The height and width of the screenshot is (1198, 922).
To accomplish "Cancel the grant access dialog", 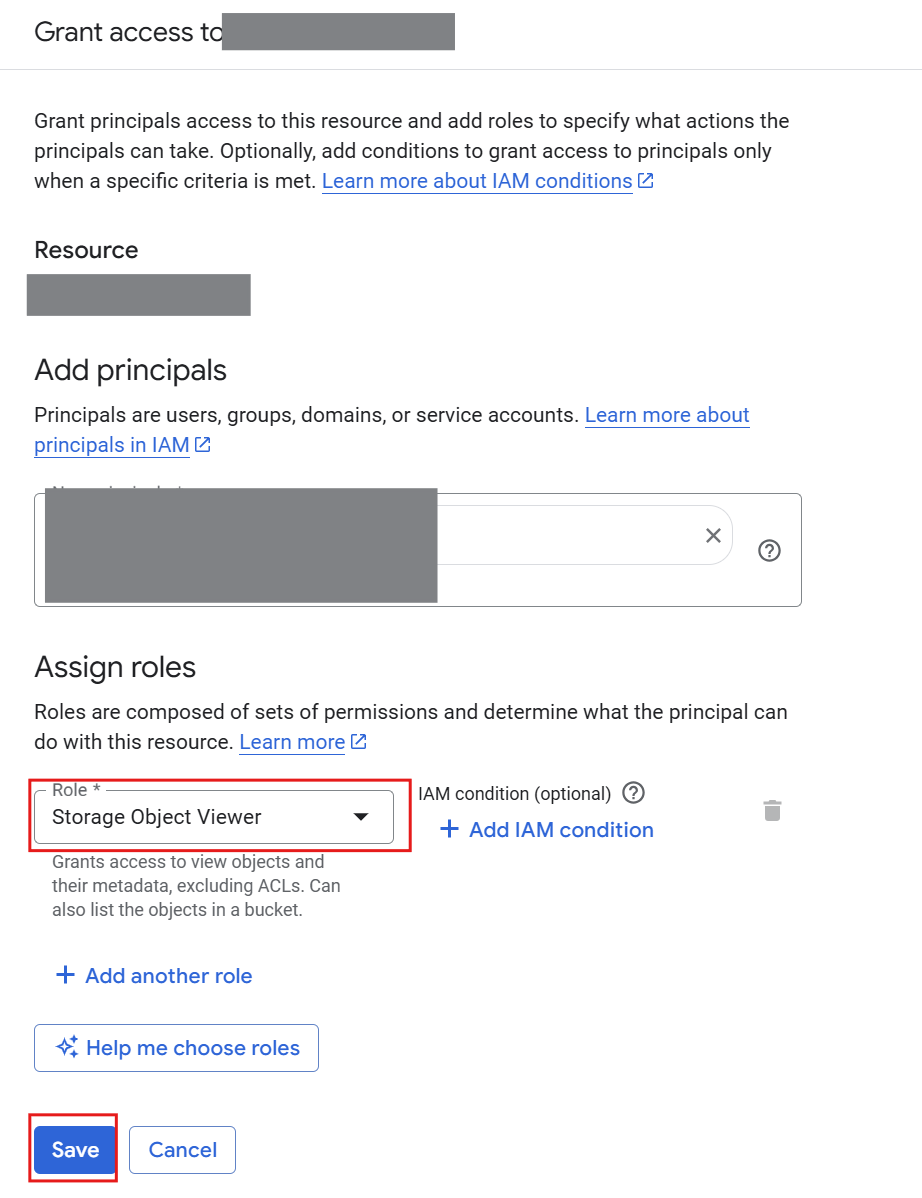I will [x=182, y=1150].
